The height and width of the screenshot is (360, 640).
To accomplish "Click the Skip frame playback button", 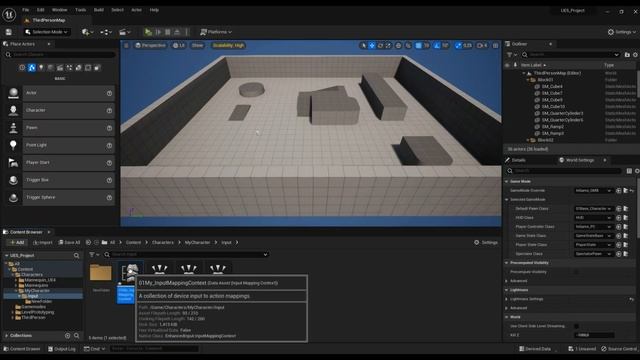I will pos(158,32).
